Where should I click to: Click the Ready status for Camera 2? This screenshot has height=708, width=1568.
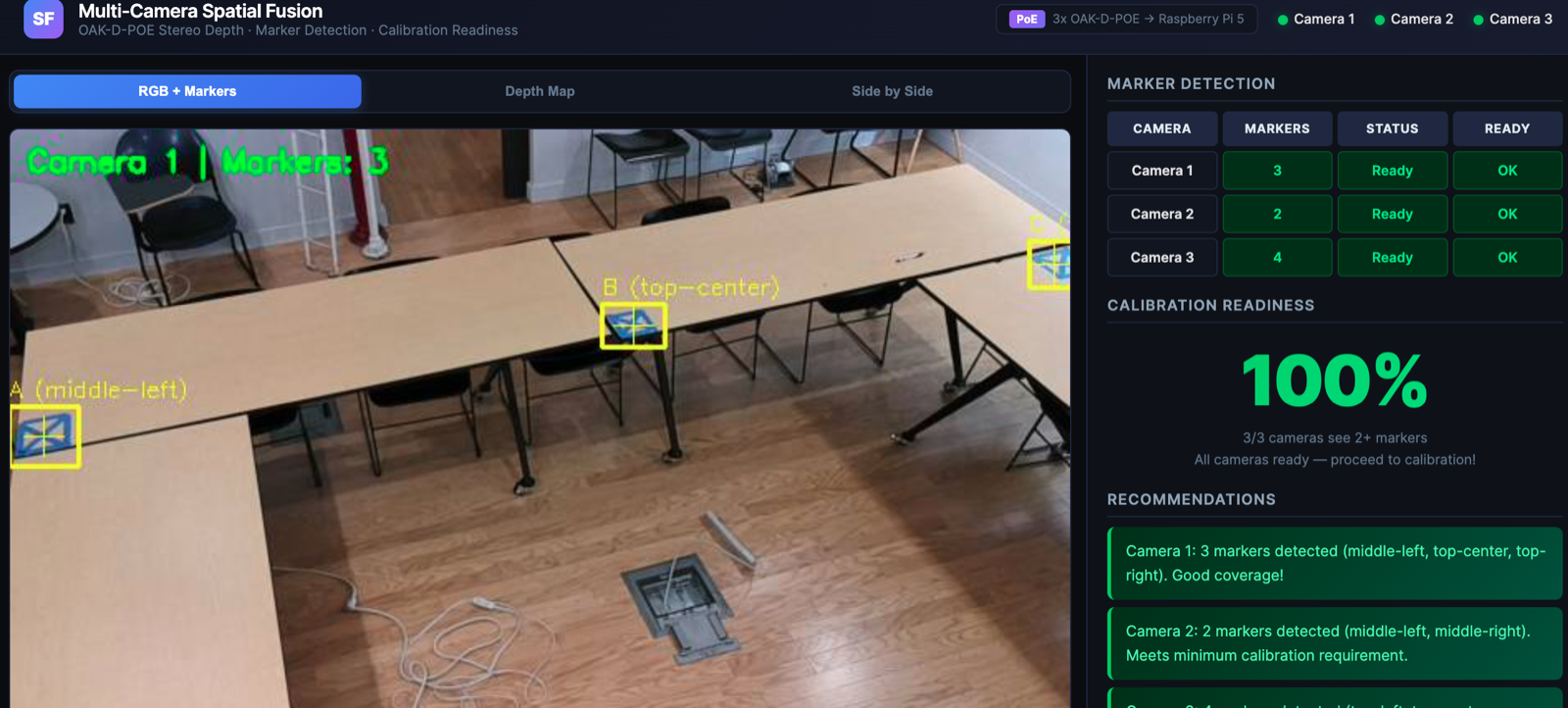[x=1393, y=214]
